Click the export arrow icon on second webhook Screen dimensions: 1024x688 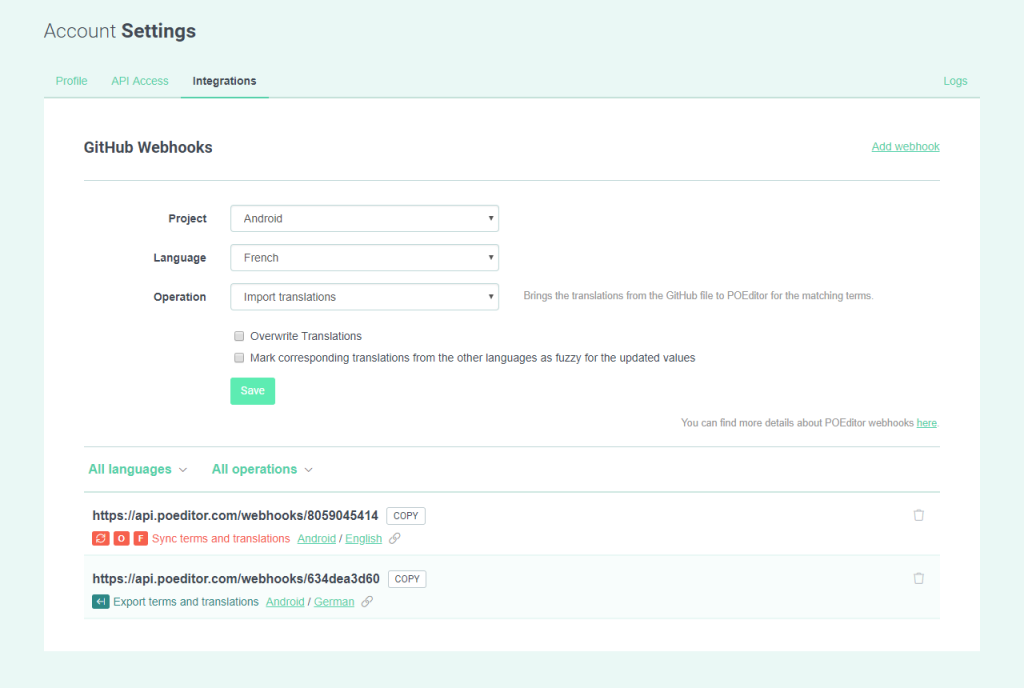click(100, 601)
